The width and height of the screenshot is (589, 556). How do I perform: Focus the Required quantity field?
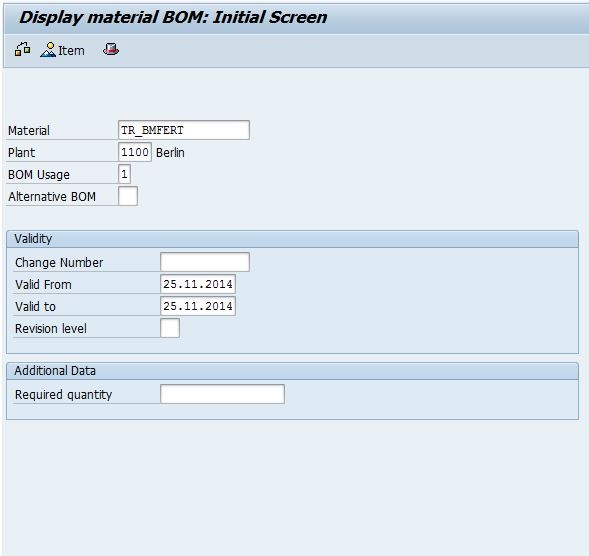point(222,394)
